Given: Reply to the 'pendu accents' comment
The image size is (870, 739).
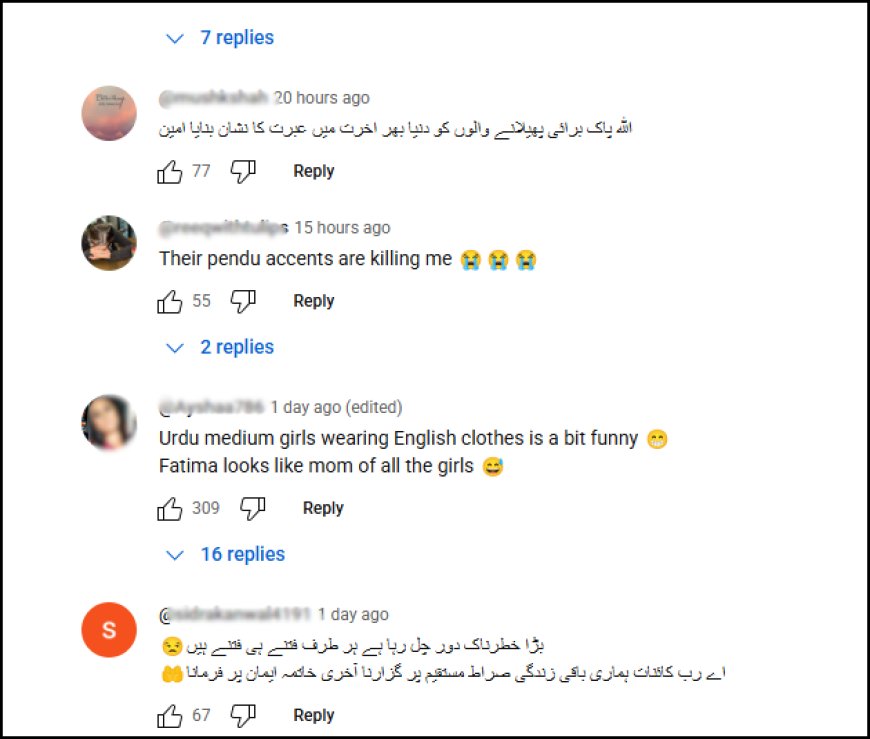Looking at the screenshot, I should (x=313, y=301).
